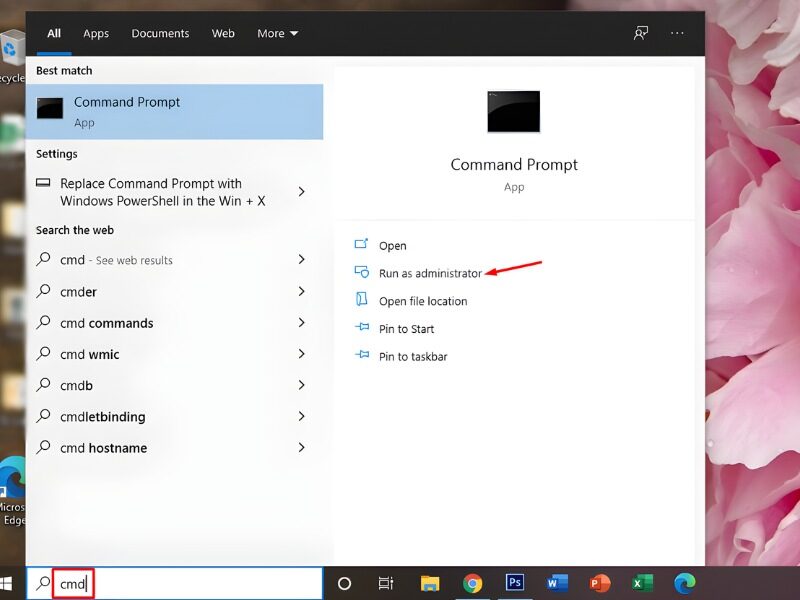Expand the cmd wmic suggestion chevron

[x=301, y=354]
